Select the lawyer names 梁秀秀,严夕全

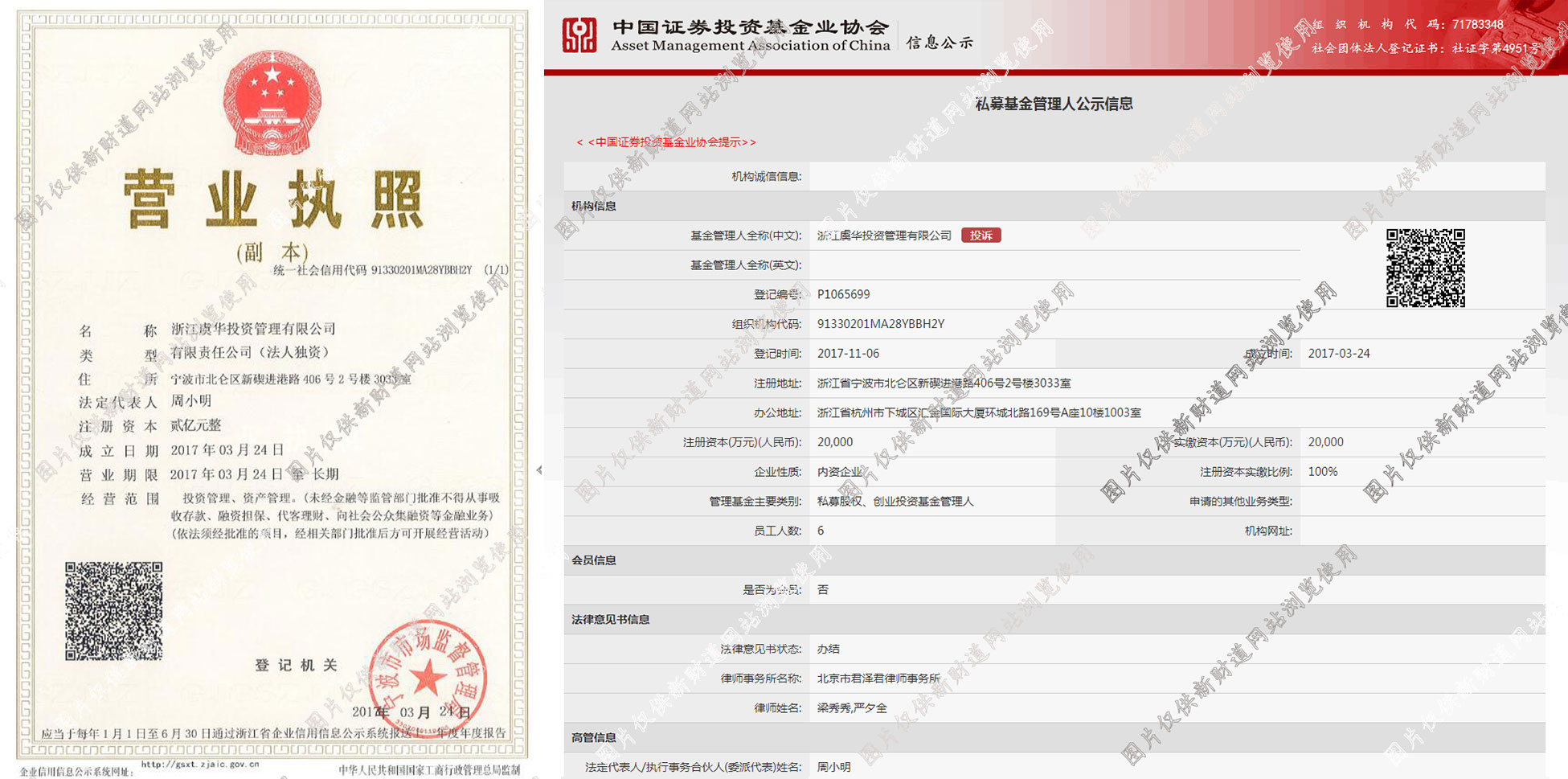click(x=852, y=708)
